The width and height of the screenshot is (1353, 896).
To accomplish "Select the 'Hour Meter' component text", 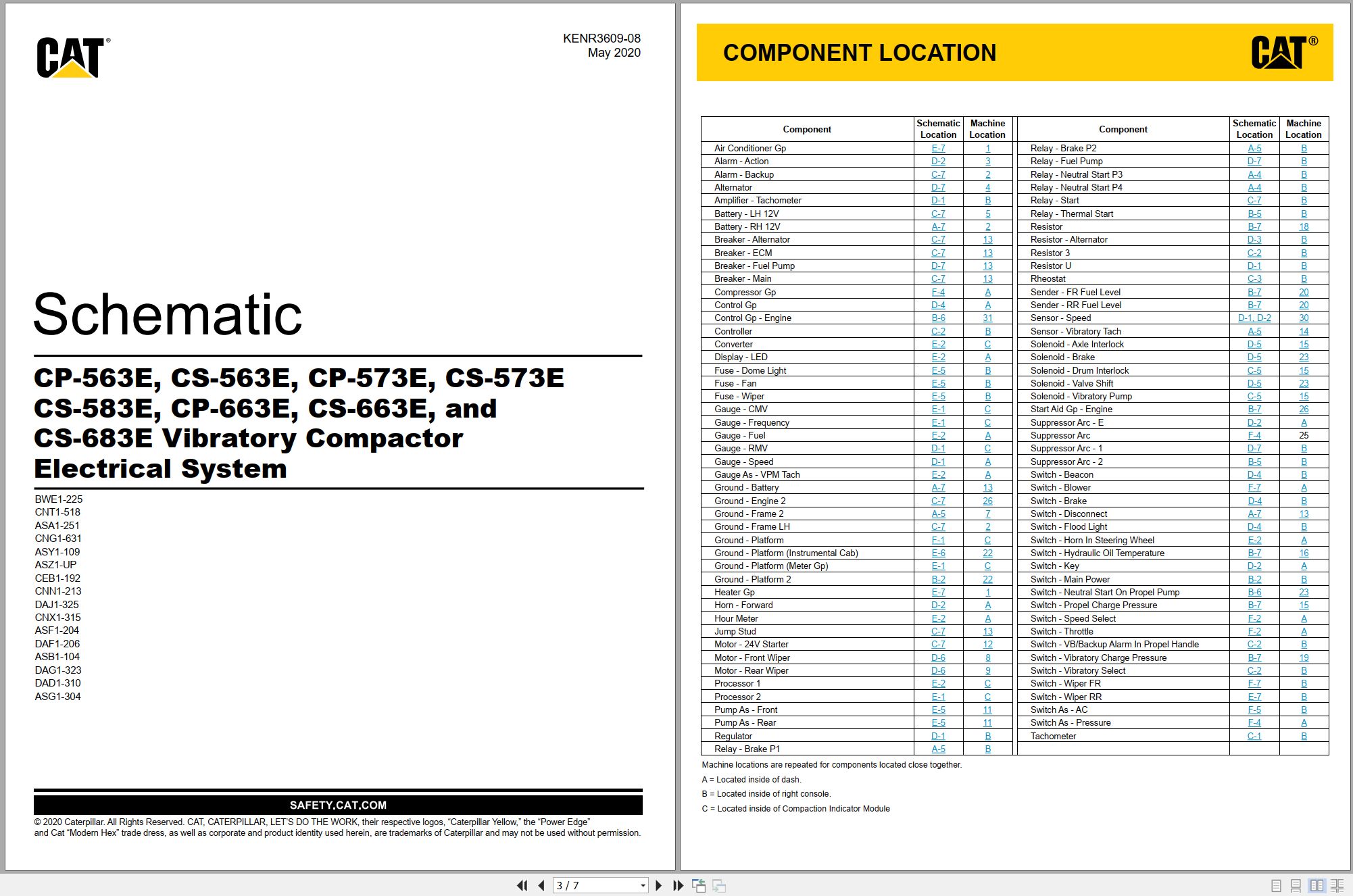I will tap(736, 618).
